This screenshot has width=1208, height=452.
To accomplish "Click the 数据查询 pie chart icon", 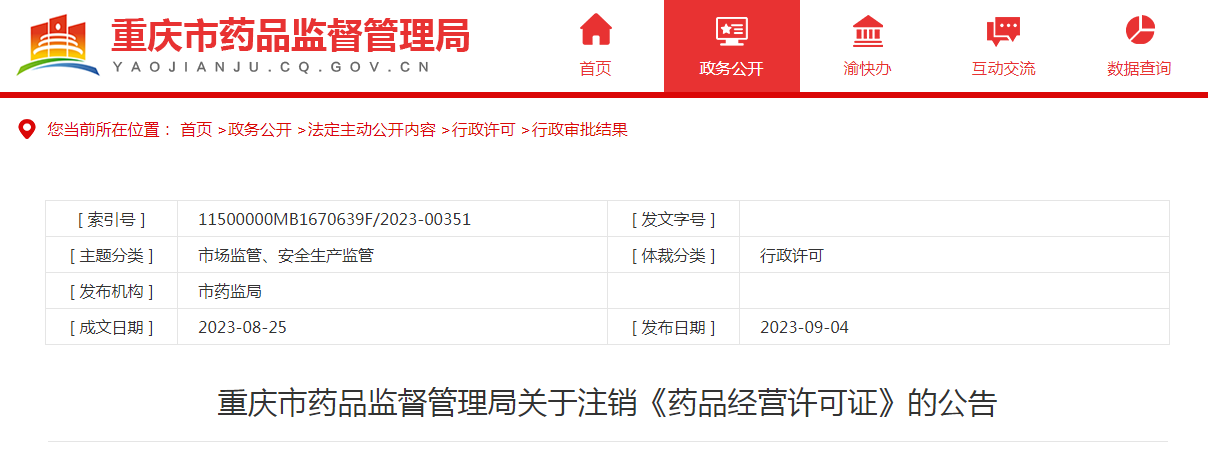I will (1139, 30).
